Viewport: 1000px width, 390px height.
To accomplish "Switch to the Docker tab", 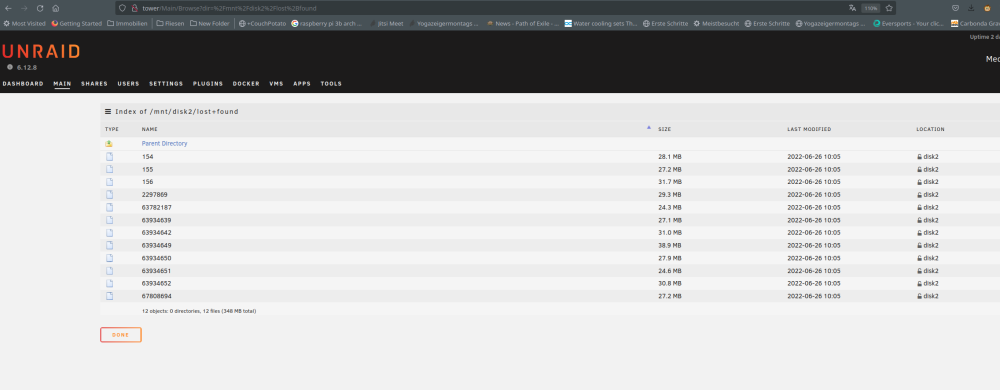I will [x=246, y=83].
